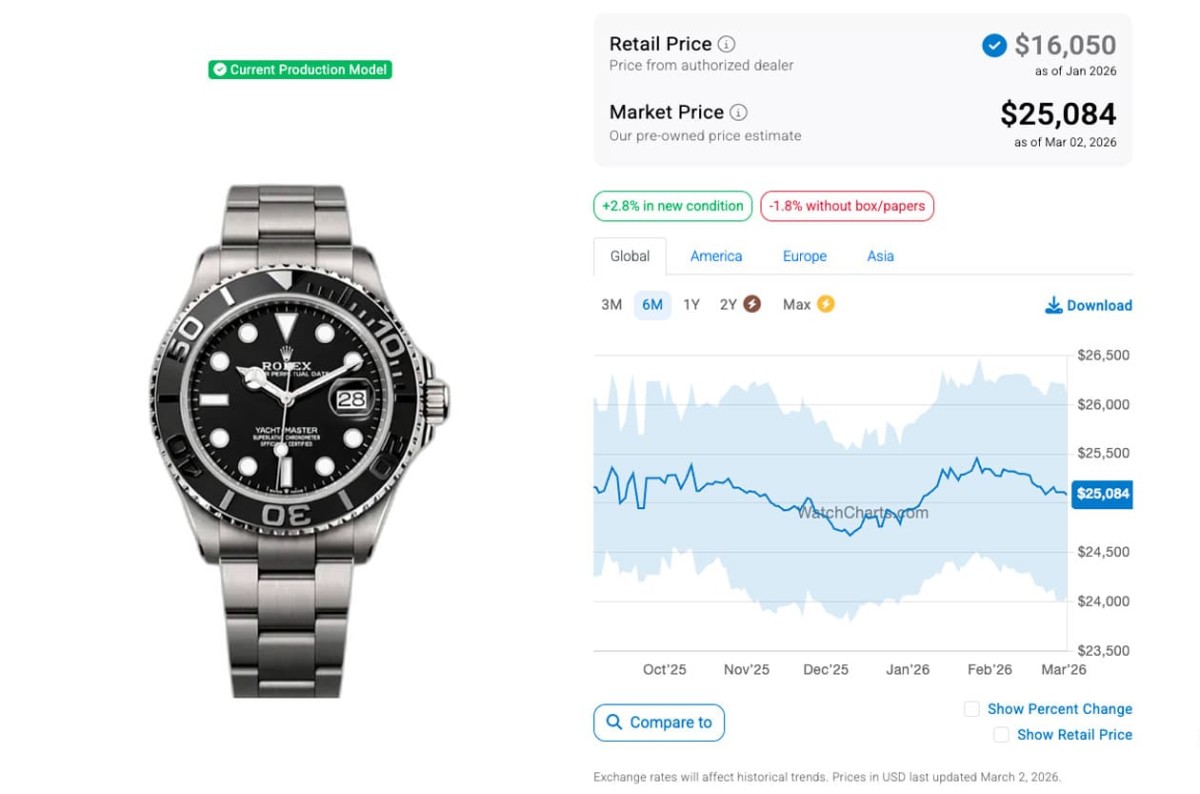Switch to the America tab
The image size is (1200, 794).
tap(716, 256)
